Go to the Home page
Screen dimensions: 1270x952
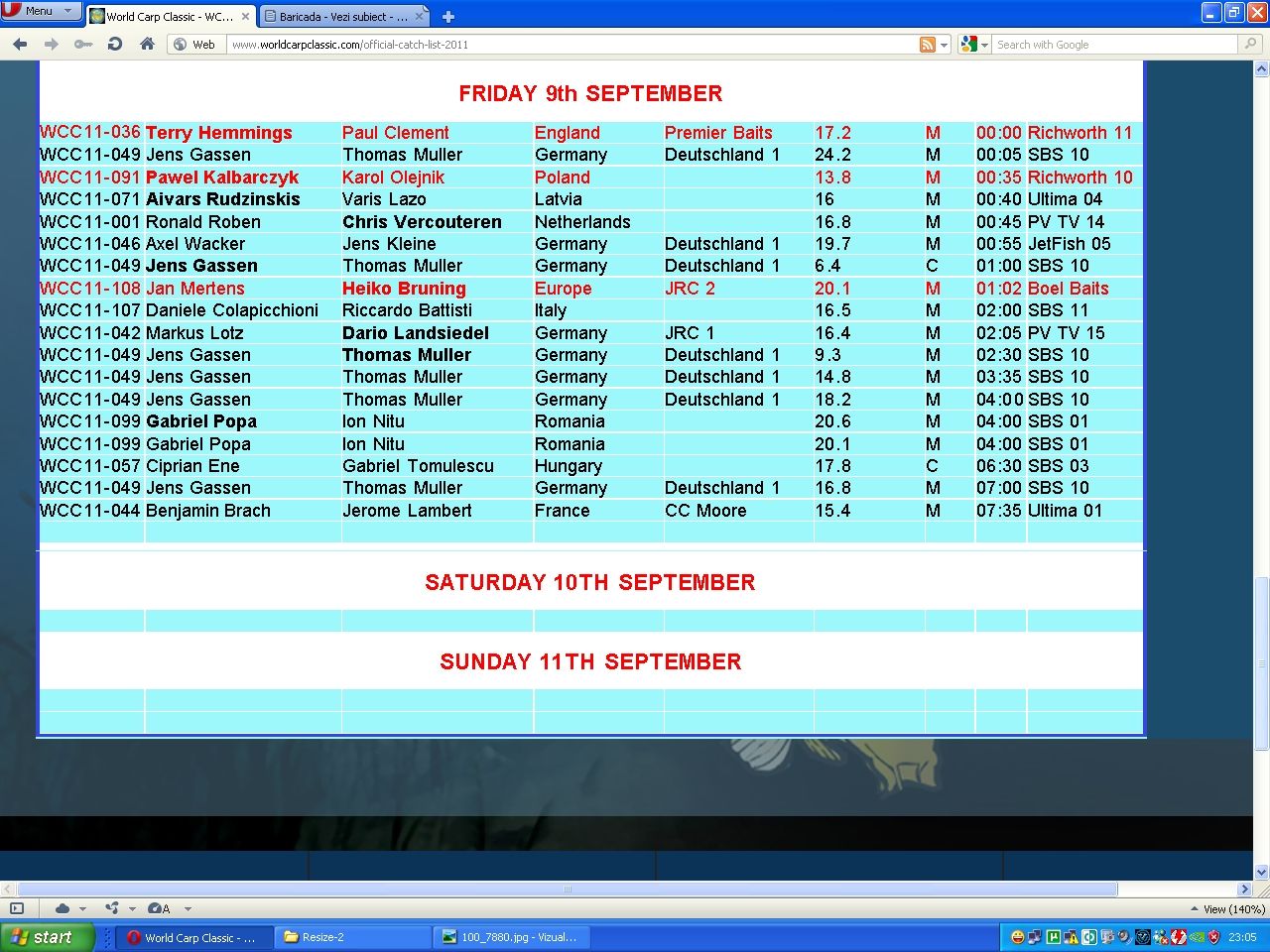147,45
